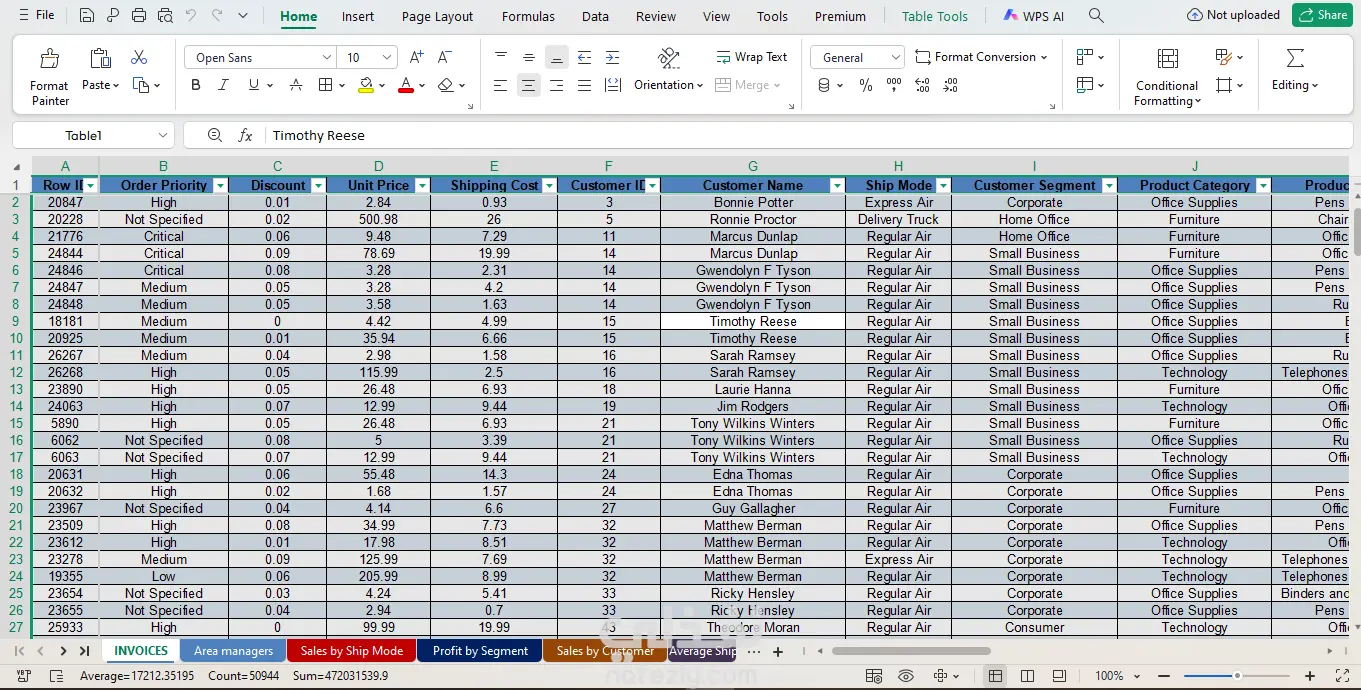Click the distributed alignment icon
The image size is (1361, 690).
coord(612,86)
